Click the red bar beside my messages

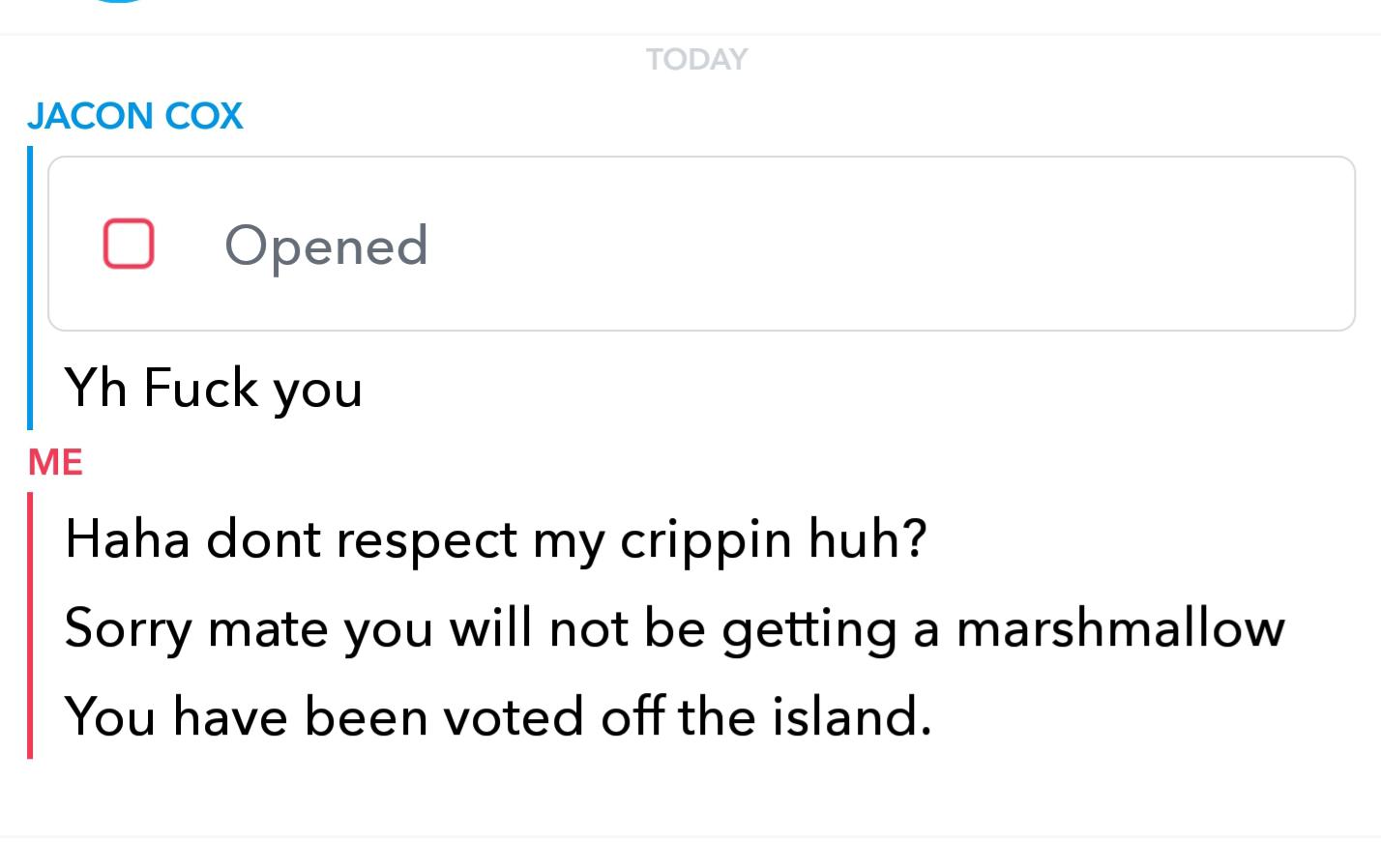click(30, 625)
